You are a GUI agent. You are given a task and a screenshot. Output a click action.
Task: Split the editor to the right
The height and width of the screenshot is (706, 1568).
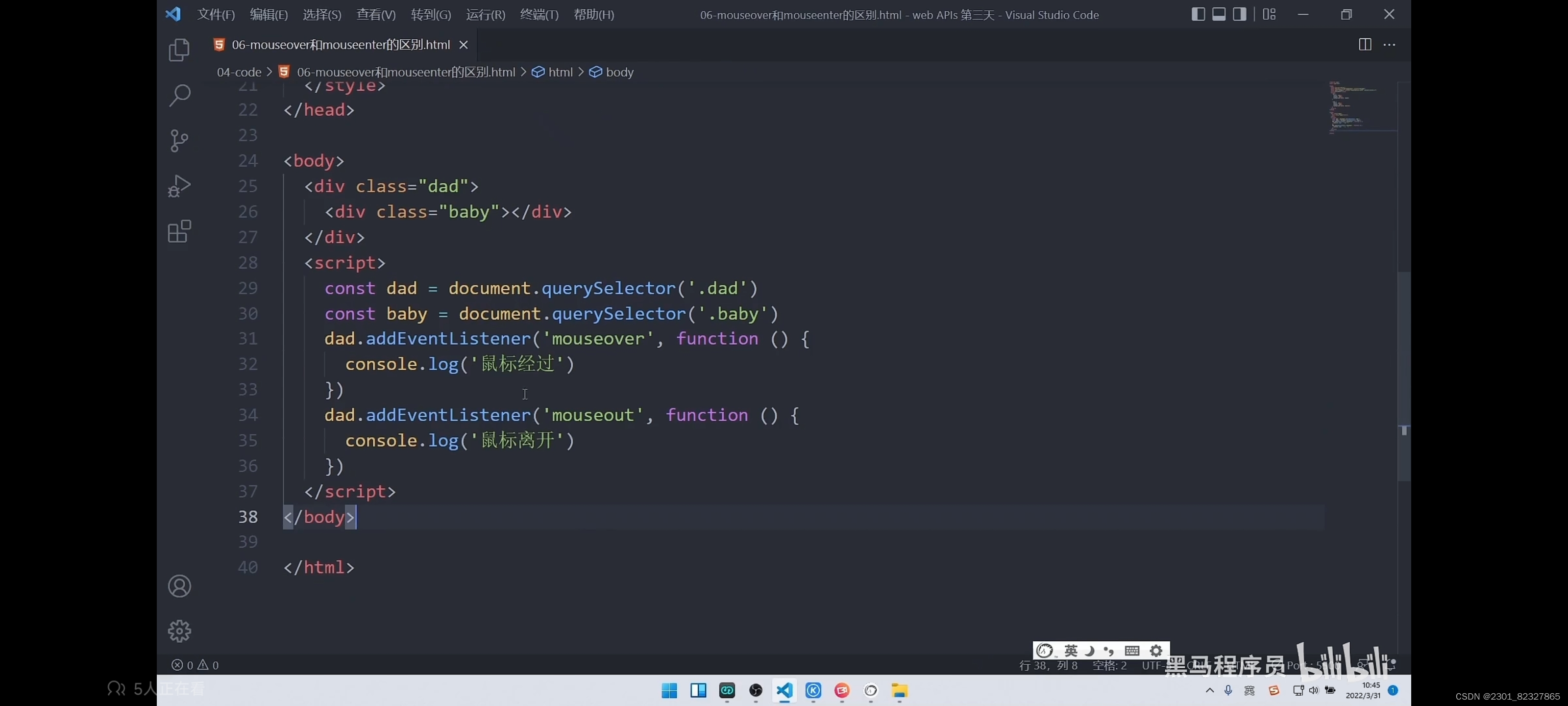pyautogui.click(x=1365, y=45)
